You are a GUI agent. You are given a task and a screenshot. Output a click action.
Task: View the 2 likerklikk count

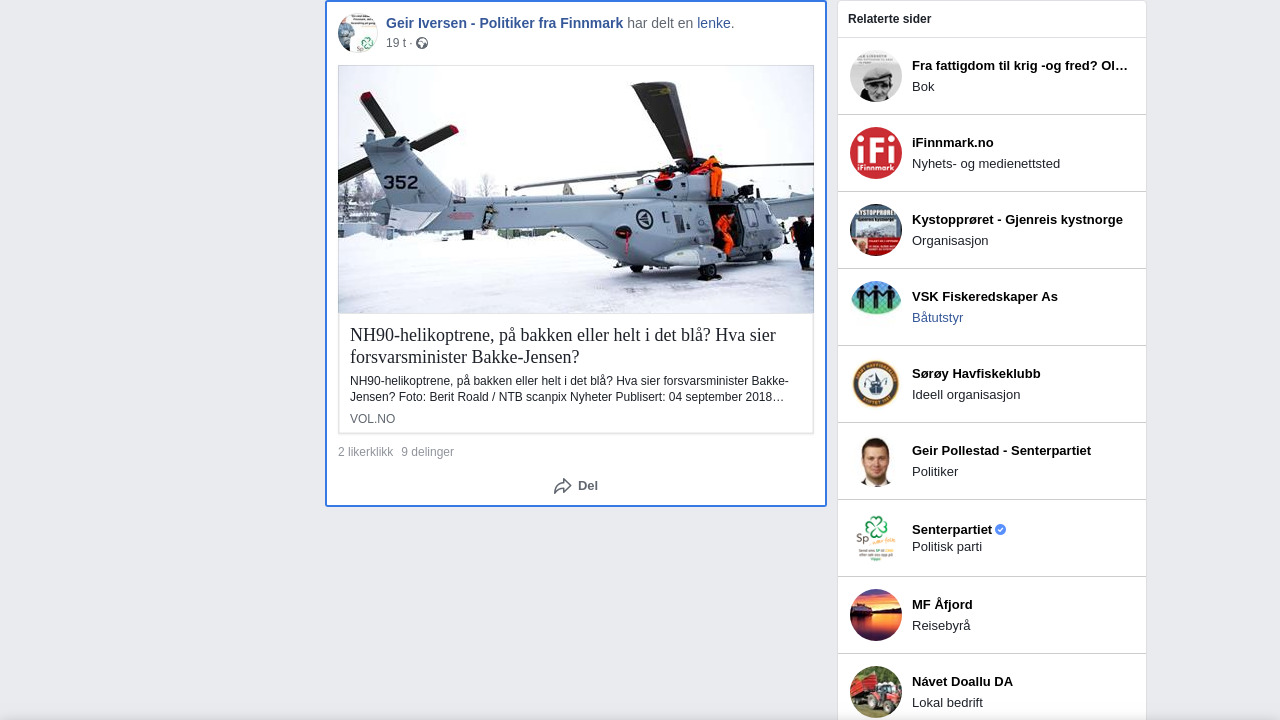click(365, 452)
